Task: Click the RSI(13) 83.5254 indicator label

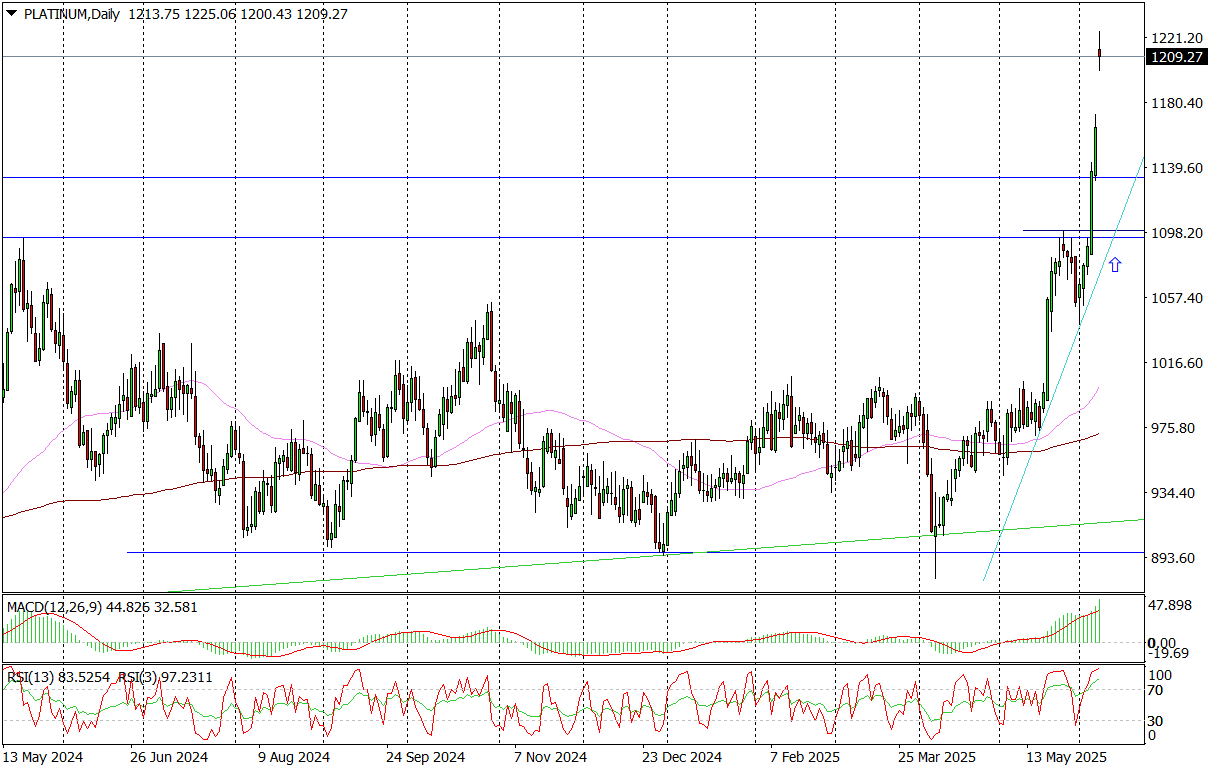Action: click(x=60, y=677)
